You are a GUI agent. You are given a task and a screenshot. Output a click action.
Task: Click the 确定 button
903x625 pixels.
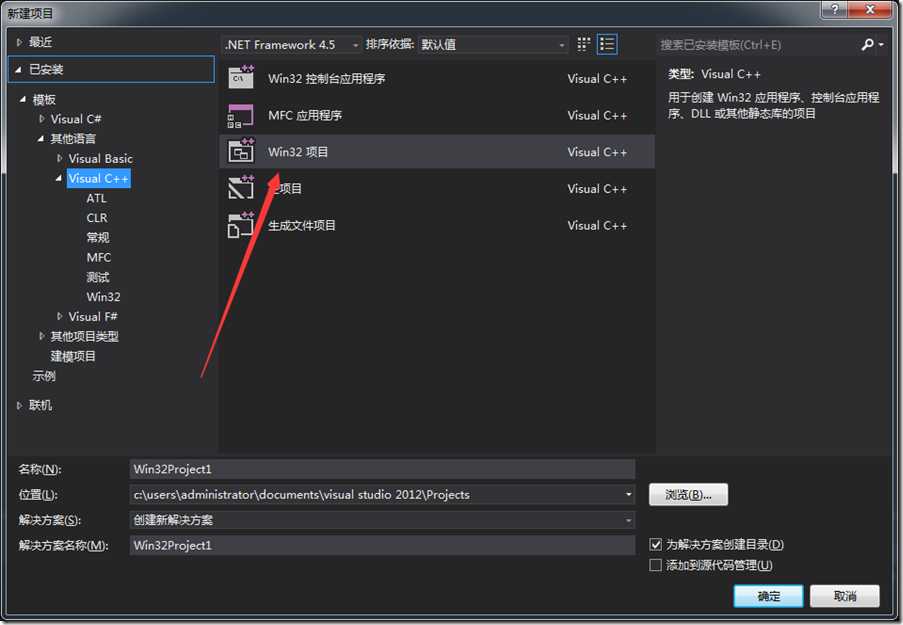pos(768,596)
